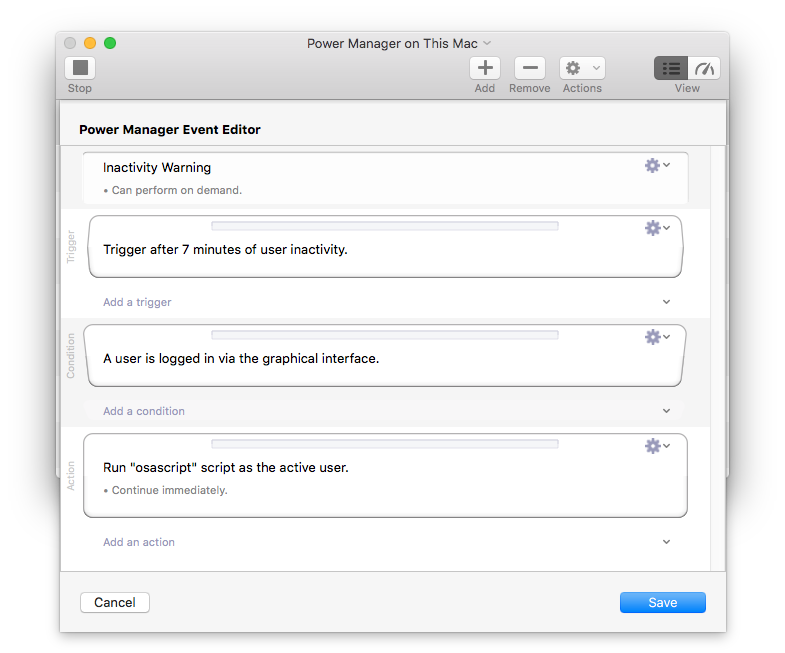Screen dimensions: 785x653
Task: Click the 'Can perform on demand' detail text
Action: [x=176, y=190]
